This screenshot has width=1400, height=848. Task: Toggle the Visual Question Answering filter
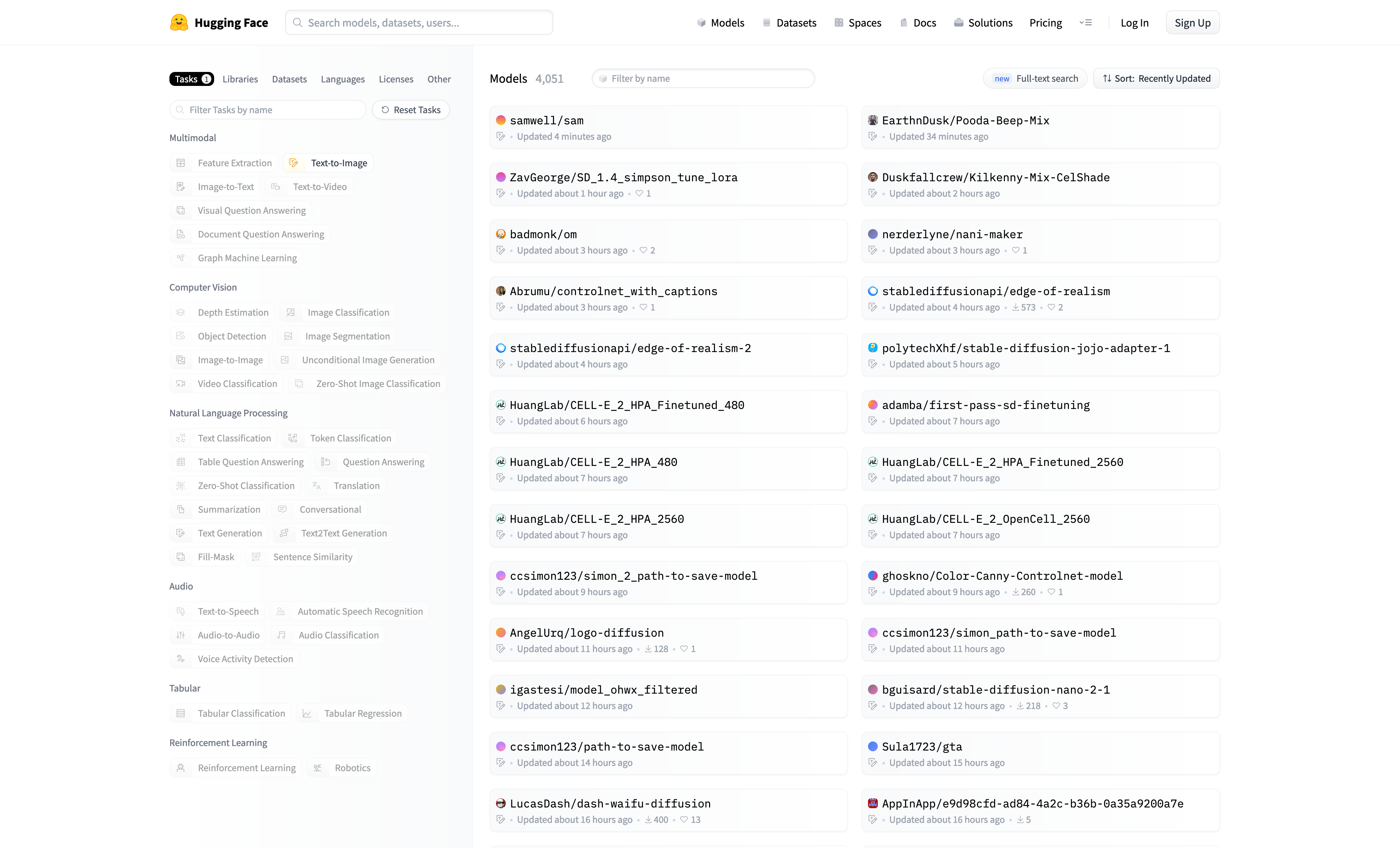(x=240, y=211)
